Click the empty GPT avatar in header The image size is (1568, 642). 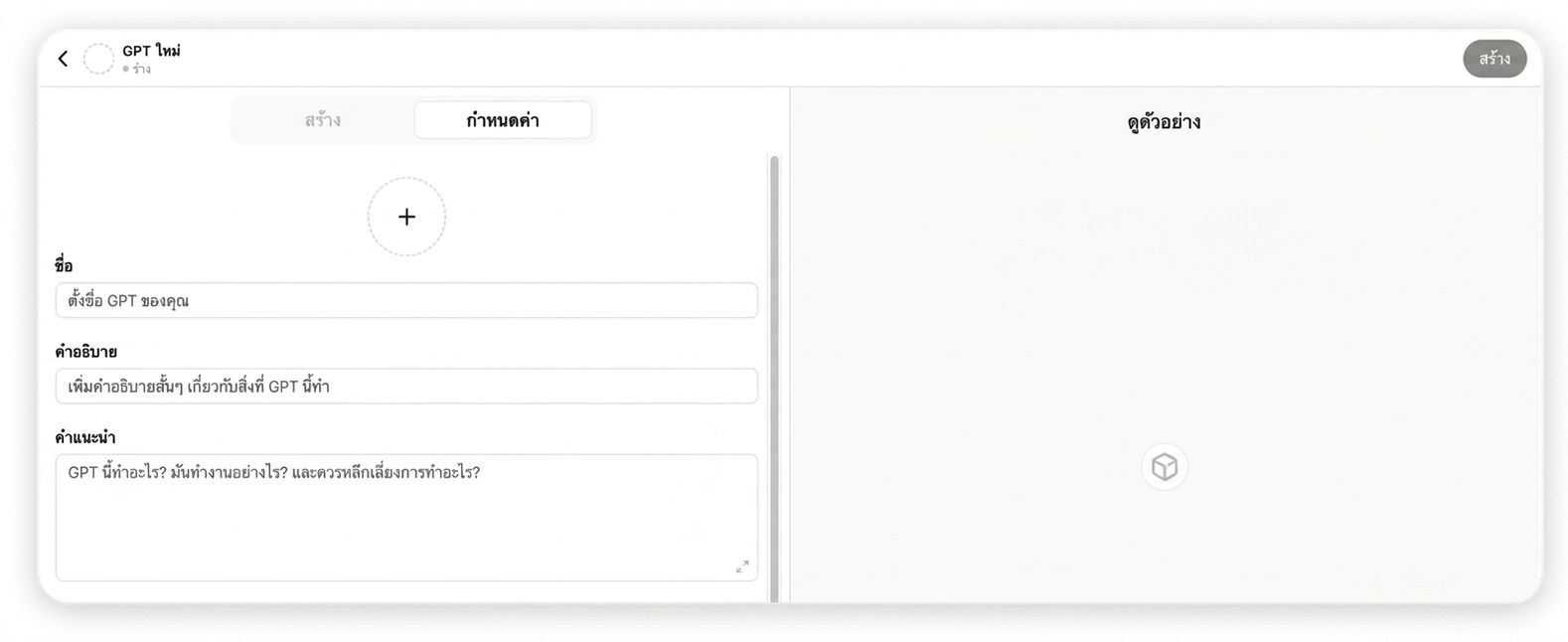[98, 59]
